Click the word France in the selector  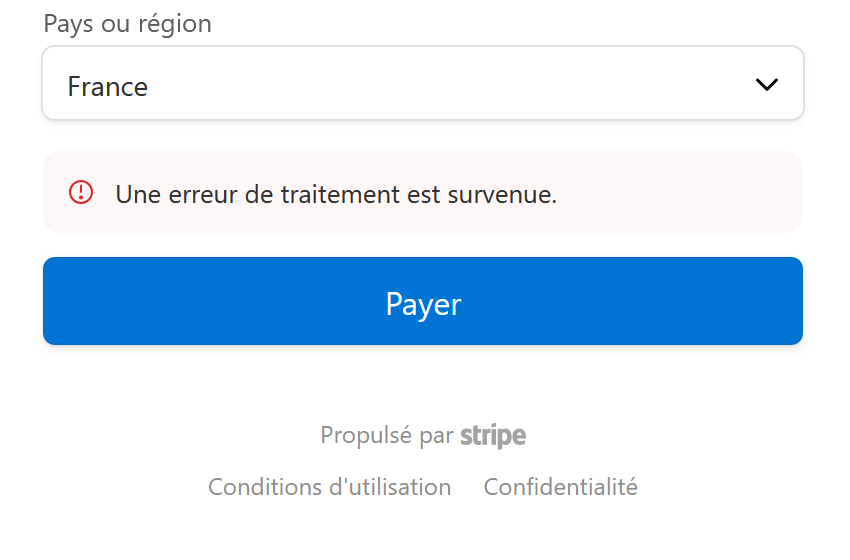[107, 87]
